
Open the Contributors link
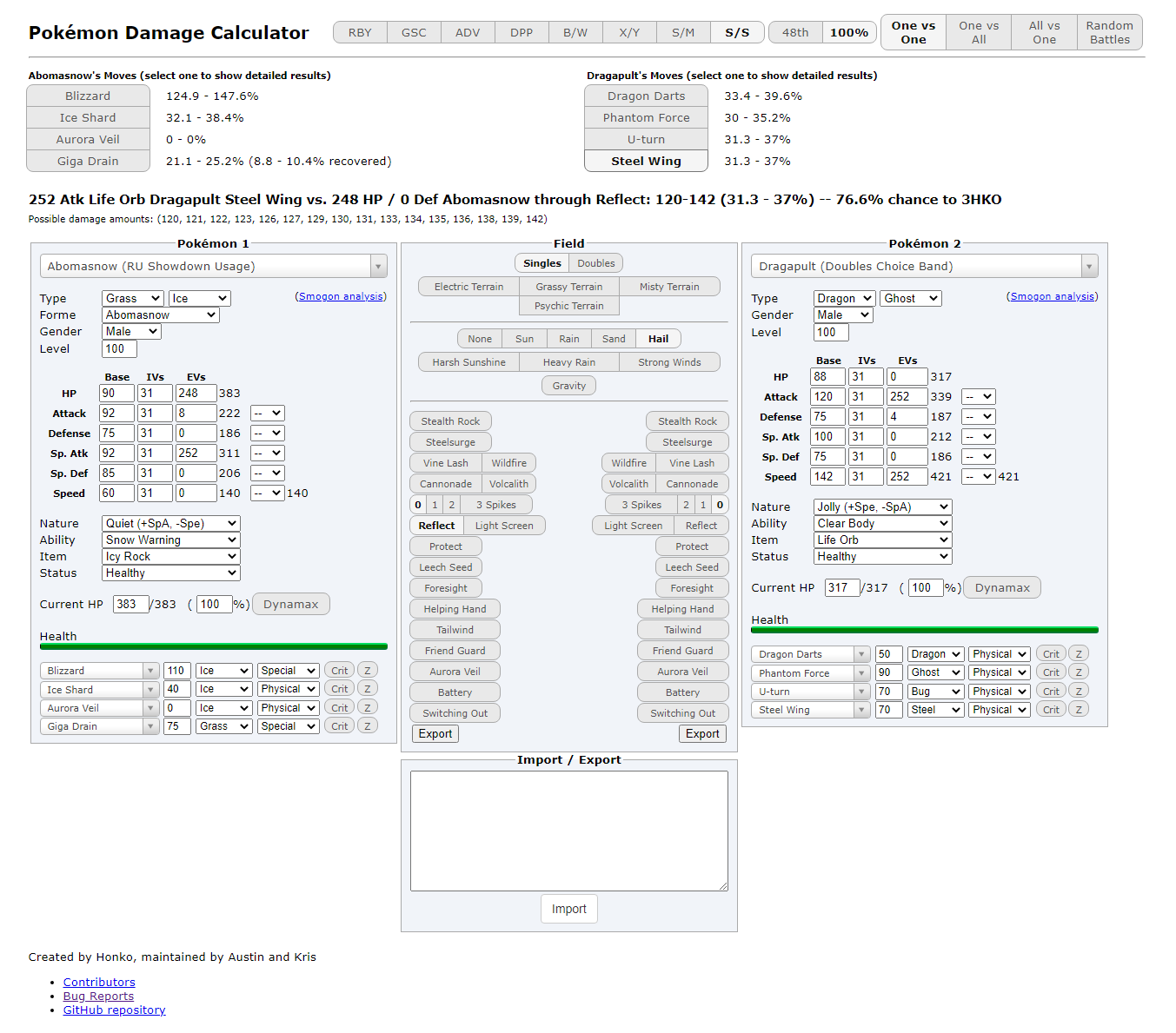tap(99, 983)
